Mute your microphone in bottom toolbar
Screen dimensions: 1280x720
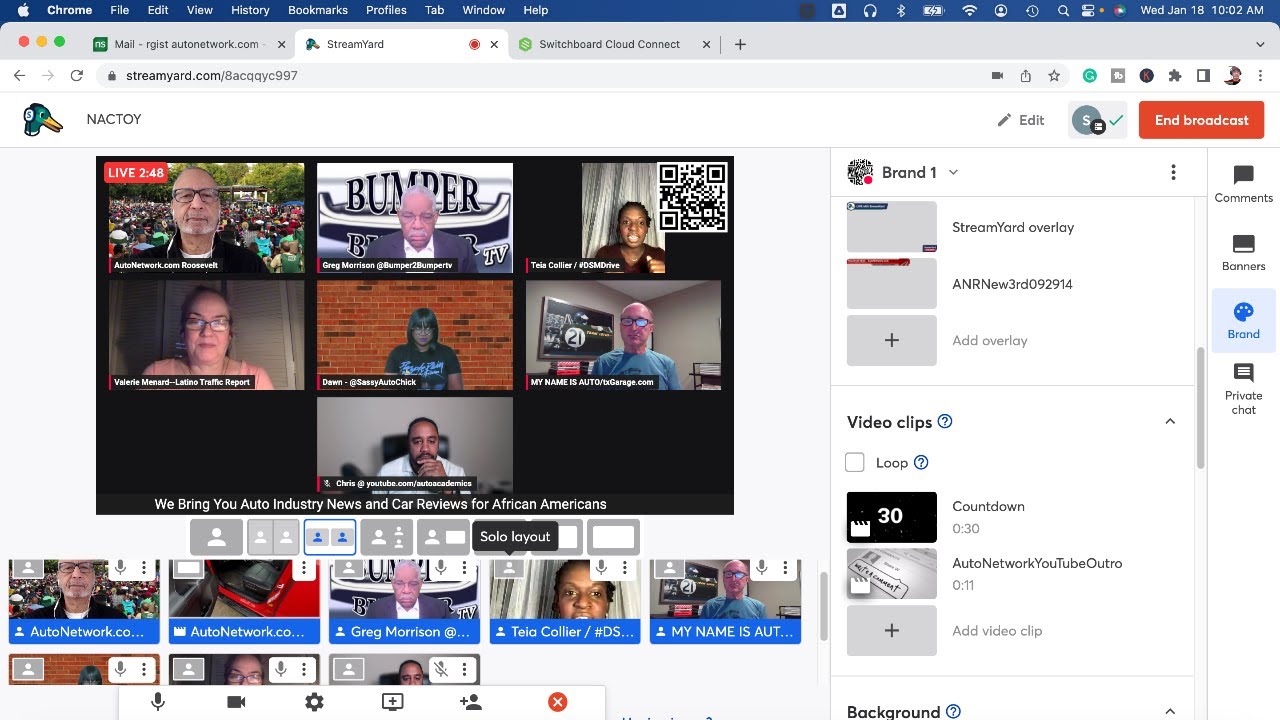158,702
